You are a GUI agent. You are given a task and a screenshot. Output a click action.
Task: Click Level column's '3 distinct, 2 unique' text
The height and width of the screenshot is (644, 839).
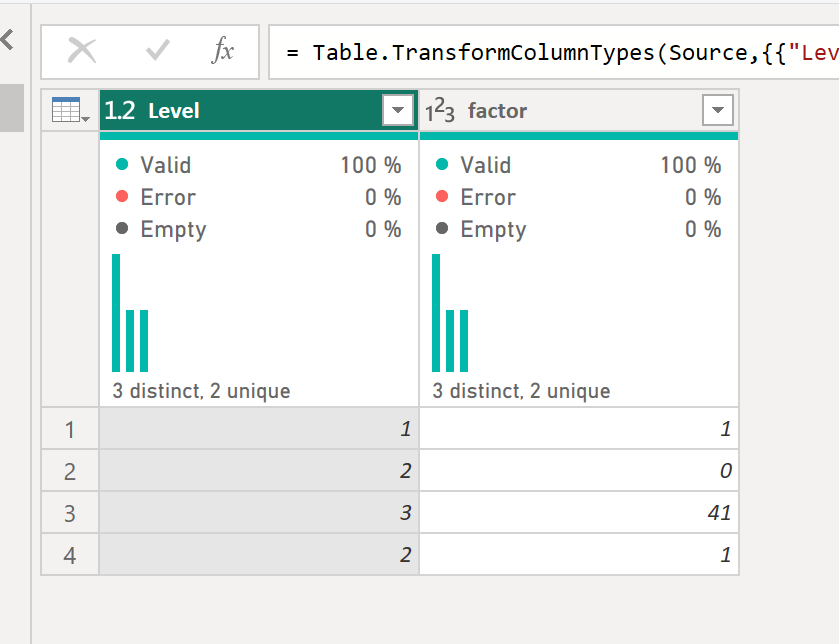(x=201, y=391)
